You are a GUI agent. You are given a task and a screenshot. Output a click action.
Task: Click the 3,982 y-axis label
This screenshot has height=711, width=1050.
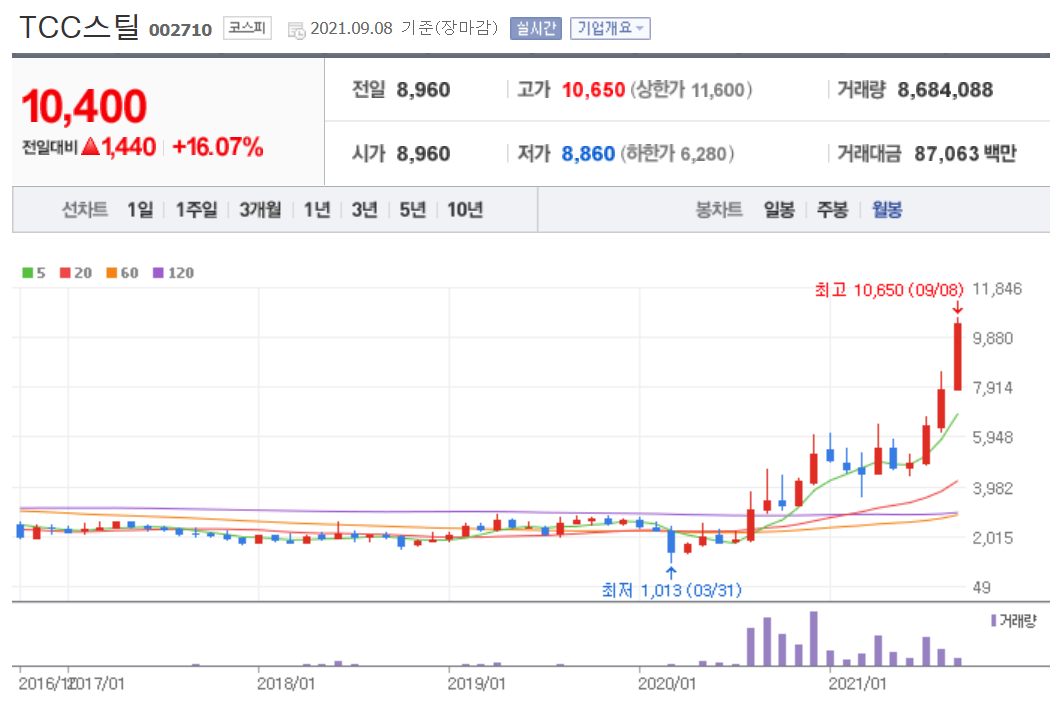(992, 489)
